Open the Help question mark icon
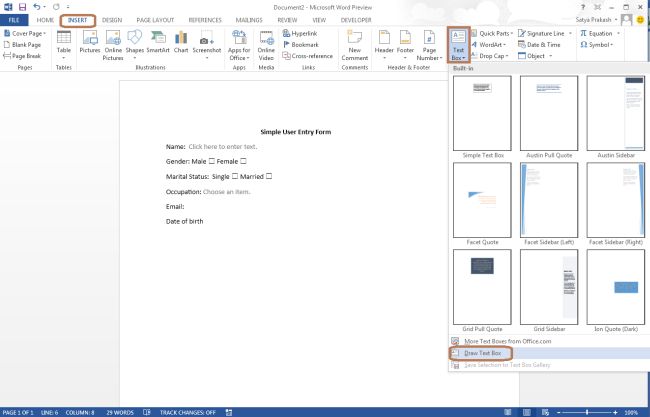Image resolution: width=650 pixels, height=417 pixels. (583, 7)
